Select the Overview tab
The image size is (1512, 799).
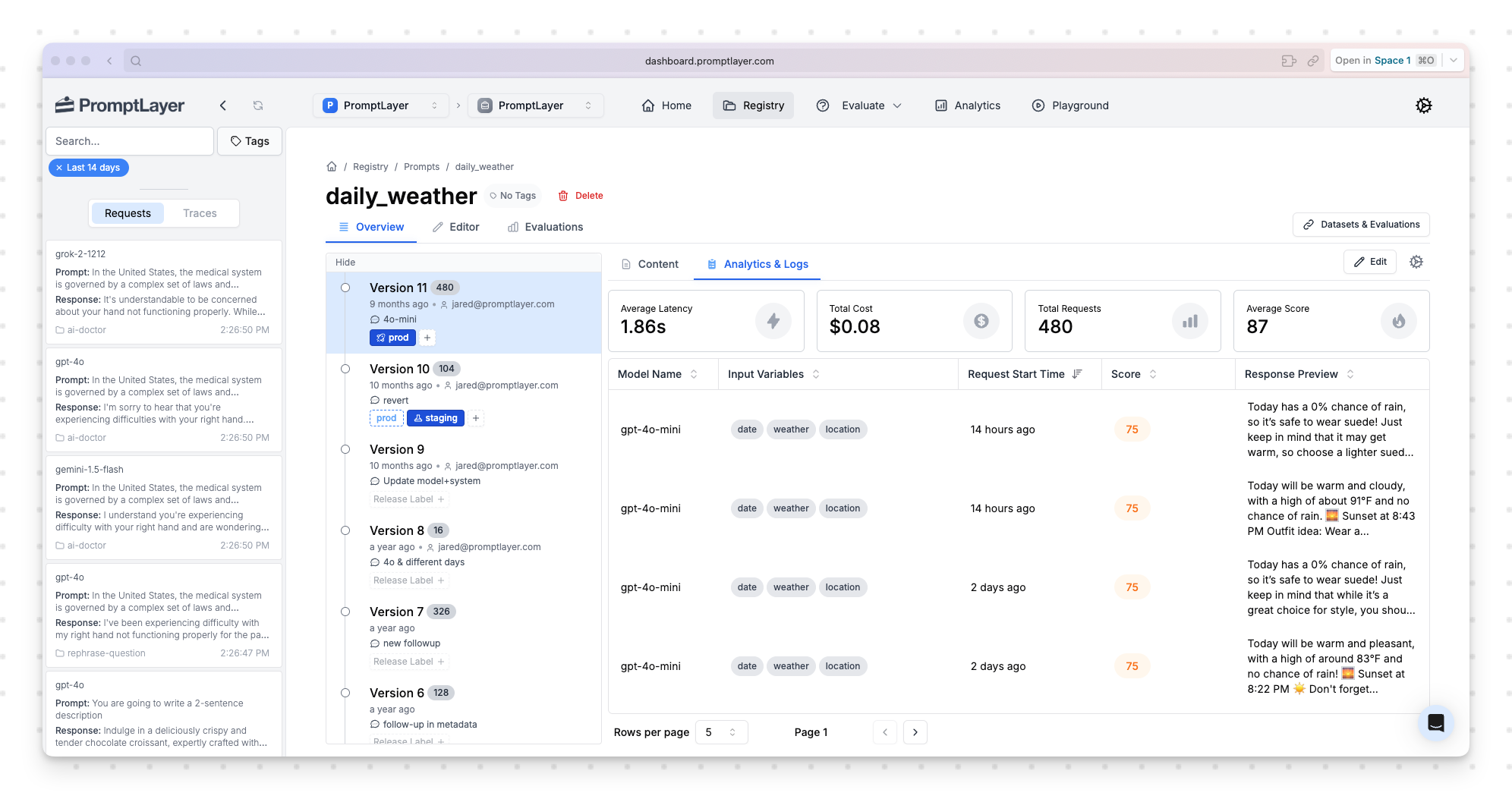tap(371, 227)
